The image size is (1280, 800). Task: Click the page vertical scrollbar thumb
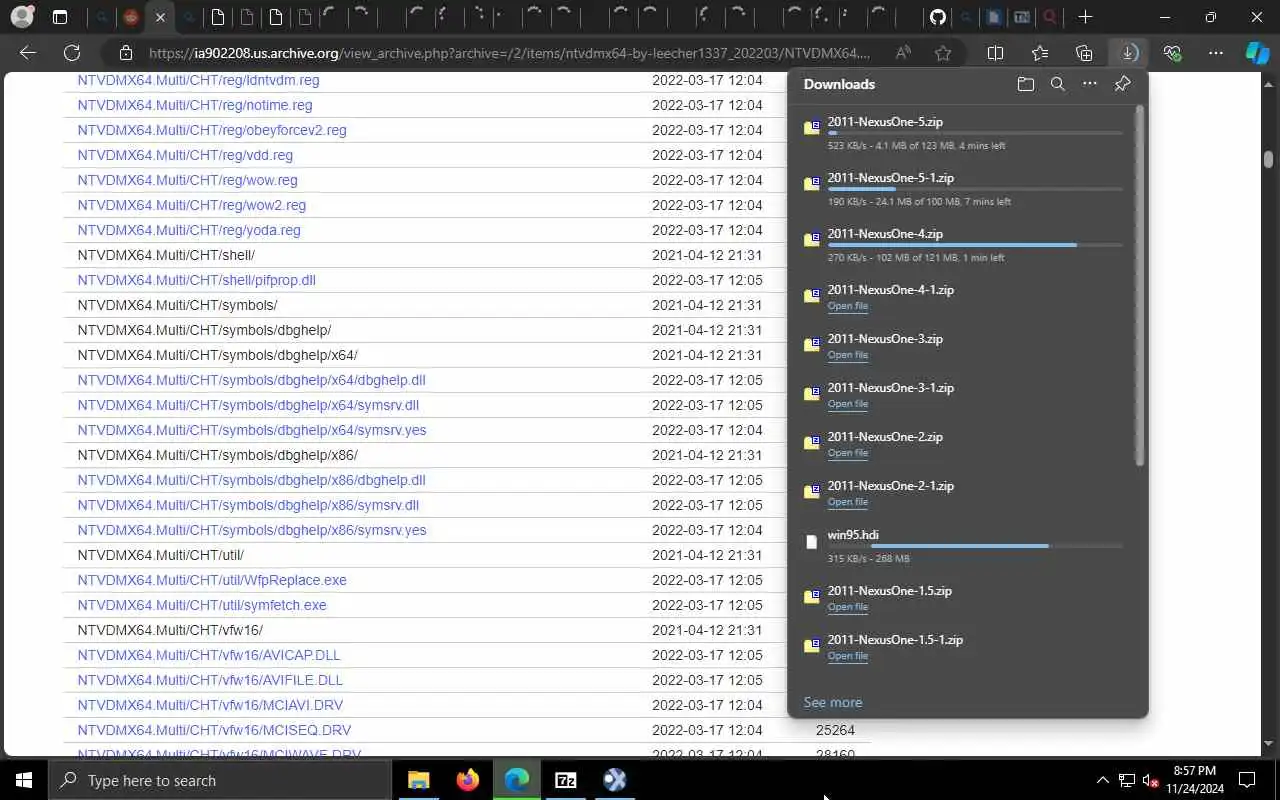pyautogui.click(x=1268, y=159)
